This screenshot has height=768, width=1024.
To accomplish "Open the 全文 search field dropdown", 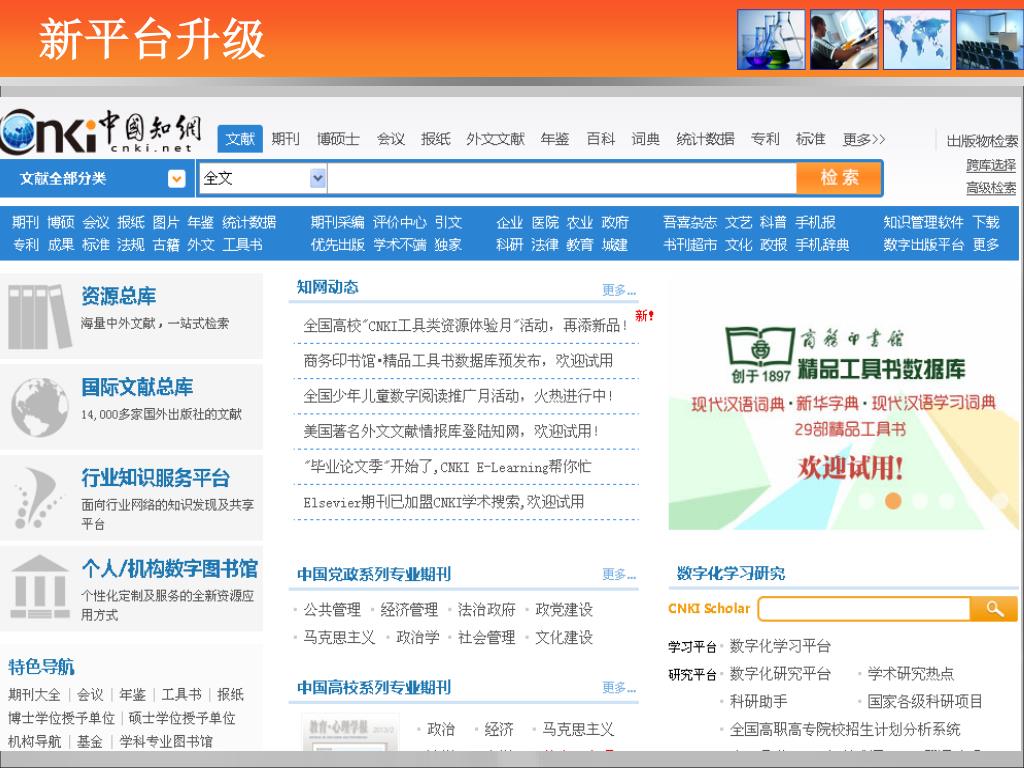I will point(317,178).
